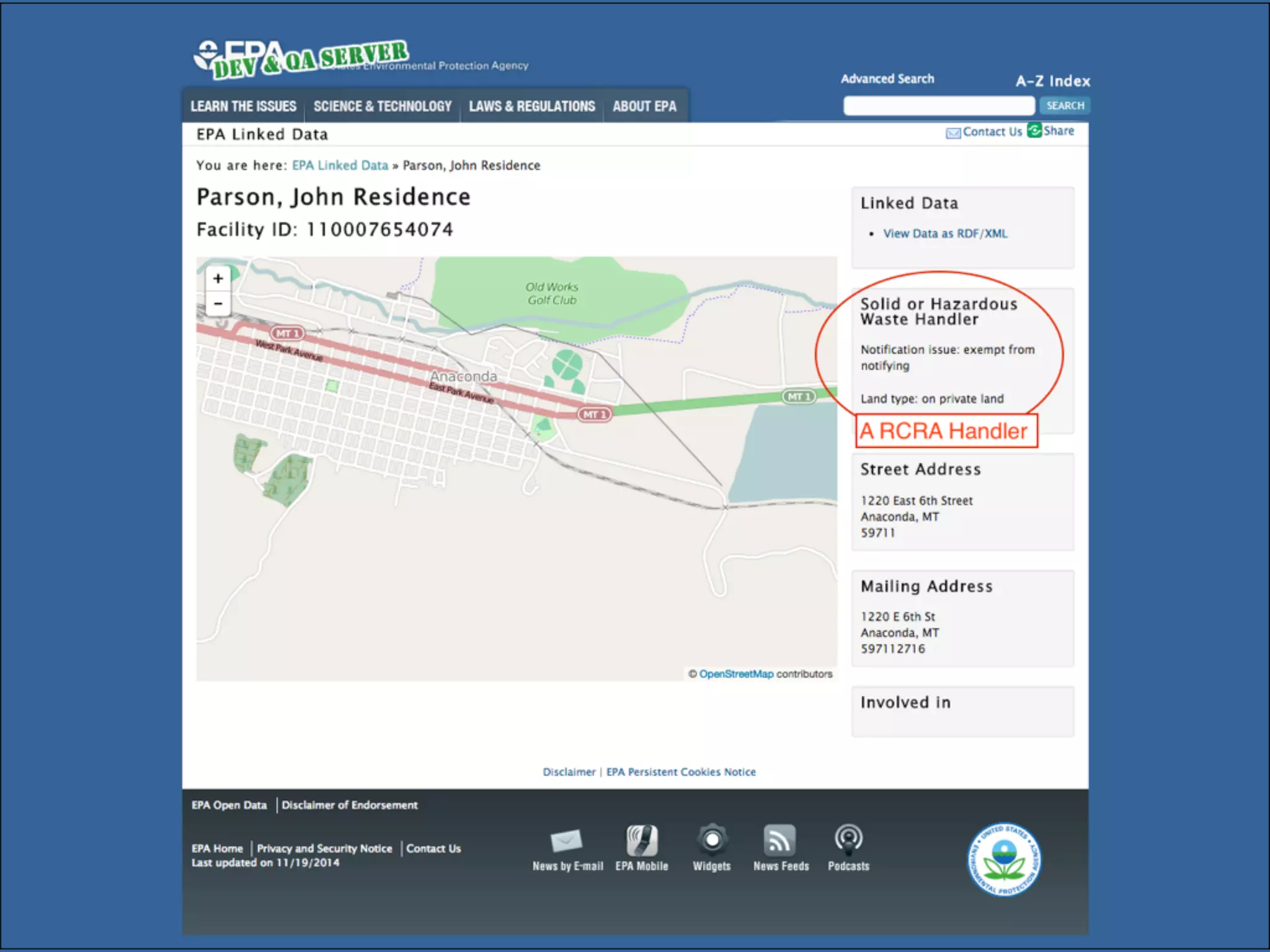
Task: Open the A-Z Index link
Action: (1052, 81)
